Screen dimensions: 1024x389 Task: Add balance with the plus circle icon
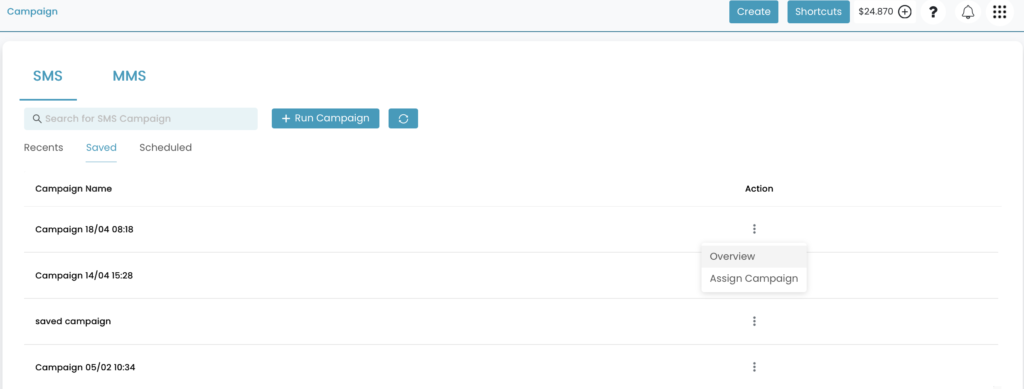pyautogui.click(x=904, y=12)
